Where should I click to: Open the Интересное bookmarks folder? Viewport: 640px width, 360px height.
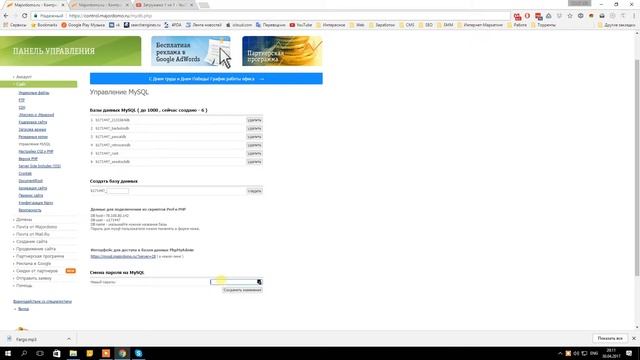click(x=331, y=25)
